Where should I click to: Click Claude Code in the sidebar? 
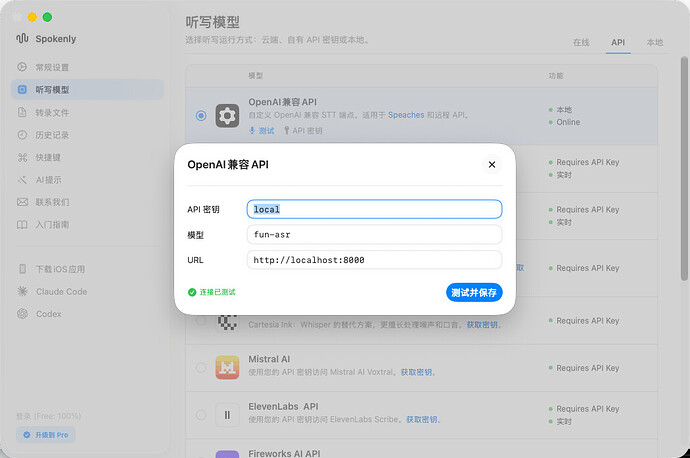coord(87,291)
